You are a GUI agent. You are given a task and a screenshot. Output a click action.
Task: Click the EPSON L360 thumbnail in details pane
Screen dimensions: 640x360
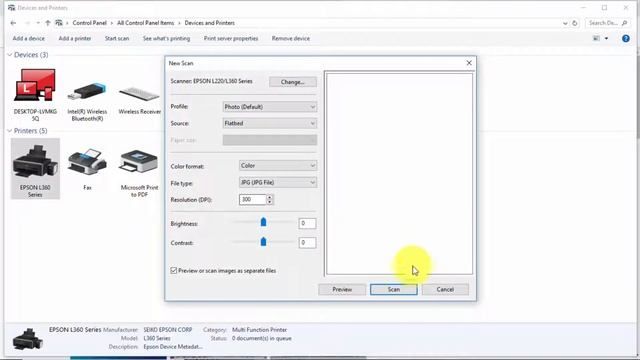pyautogui.click(x=28, y=339)
